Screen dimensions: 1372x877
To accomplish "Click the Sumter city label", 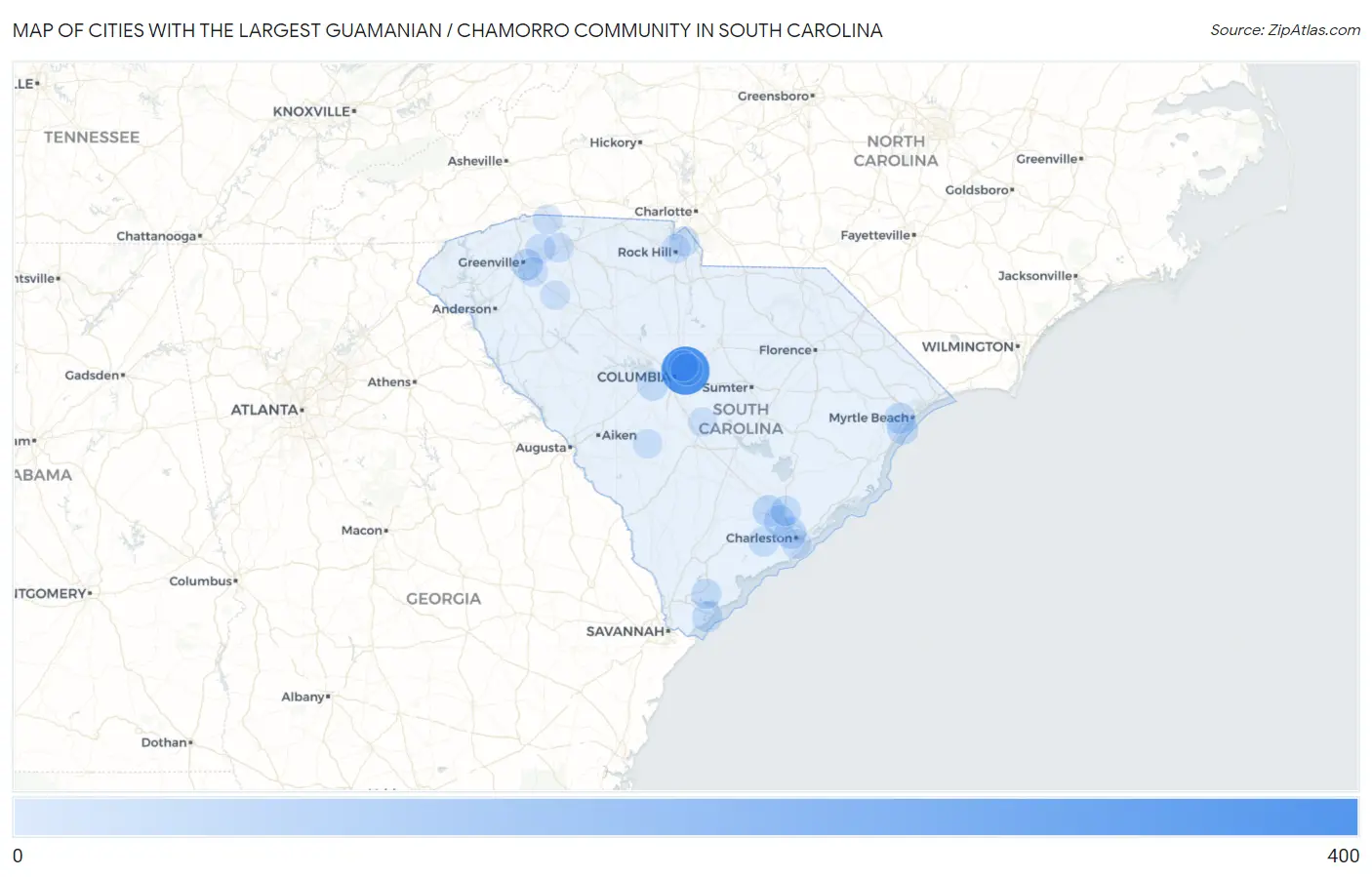I will pos(725,387).
